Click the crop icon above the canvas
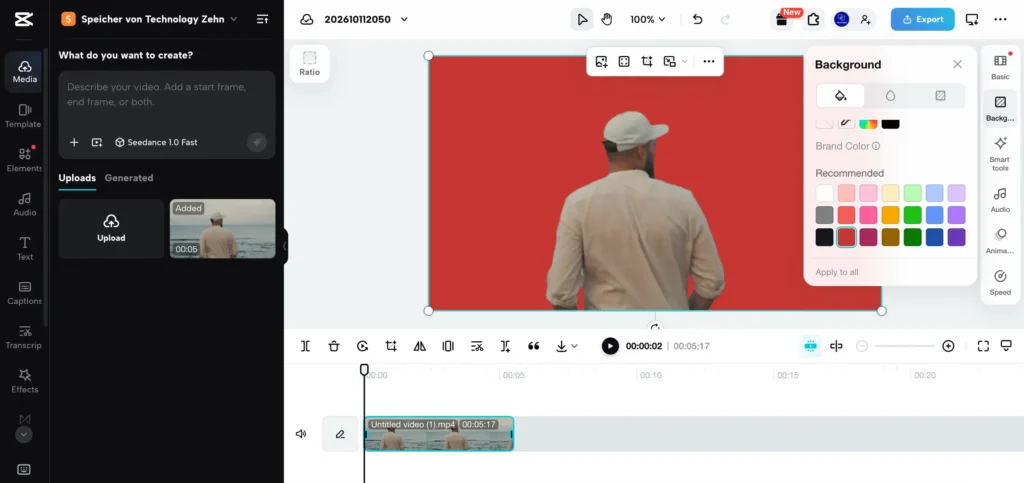Image resolution: width=1024 pixels, height=483 pixels. [x=647, y=61]
